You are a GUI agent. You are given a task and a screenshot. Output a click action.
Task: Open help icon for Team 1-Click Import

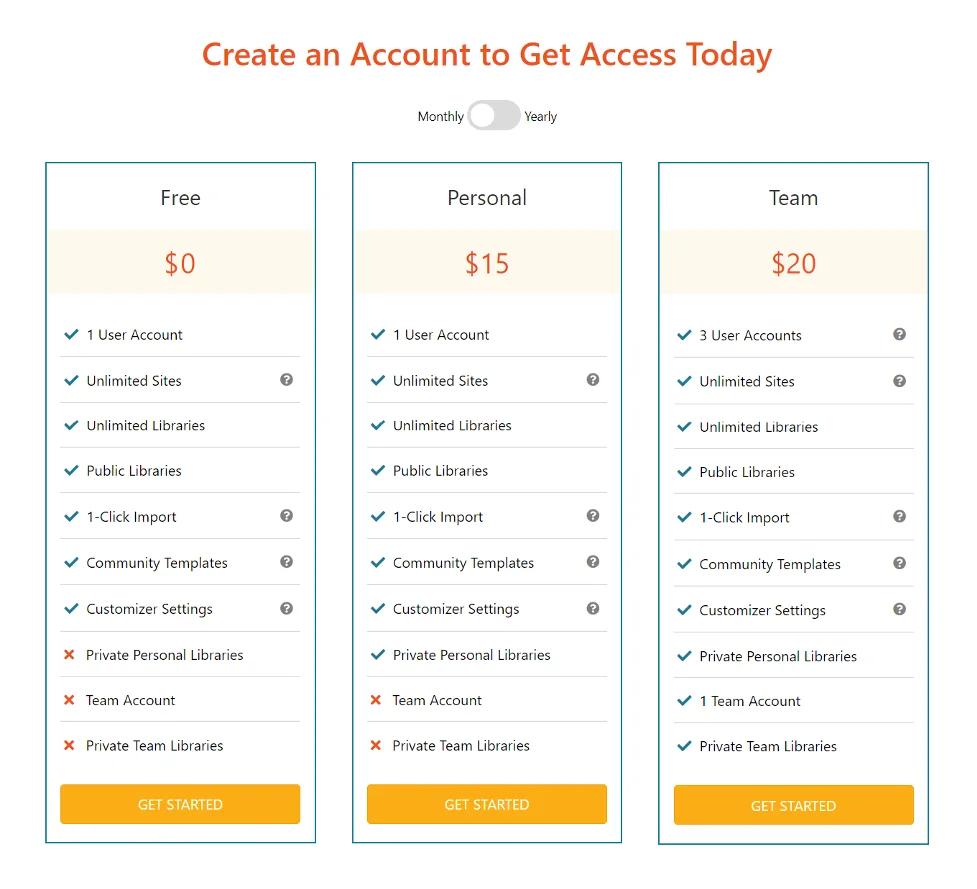pyautogui.click(x=899, y=516)
